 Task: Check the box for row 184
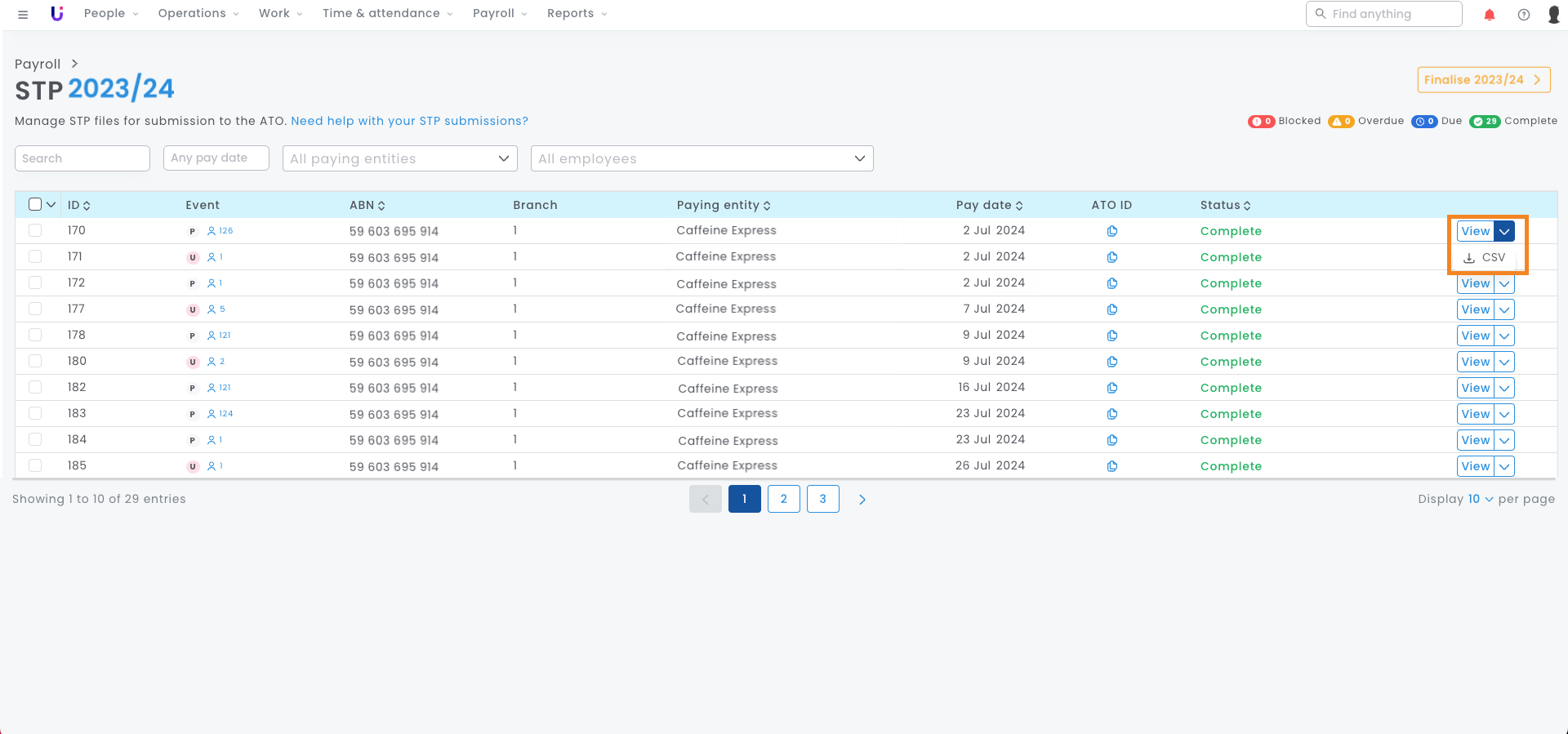[x=35, y=439]
